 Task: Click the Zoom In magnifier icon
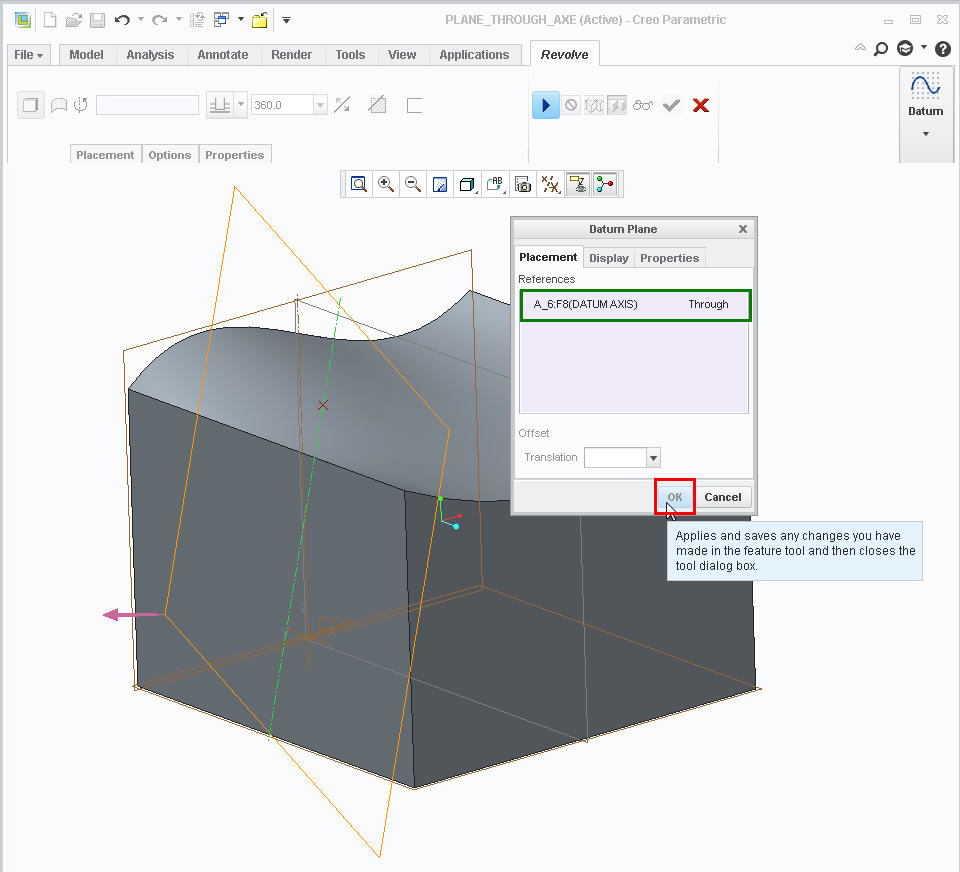385,184
